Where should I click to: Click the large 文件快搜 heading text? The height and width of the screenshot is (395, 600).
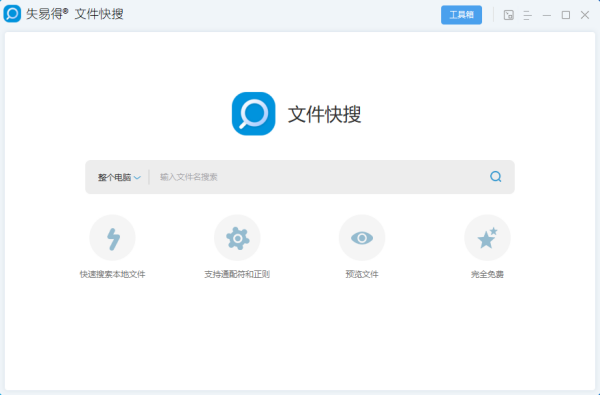324,114
